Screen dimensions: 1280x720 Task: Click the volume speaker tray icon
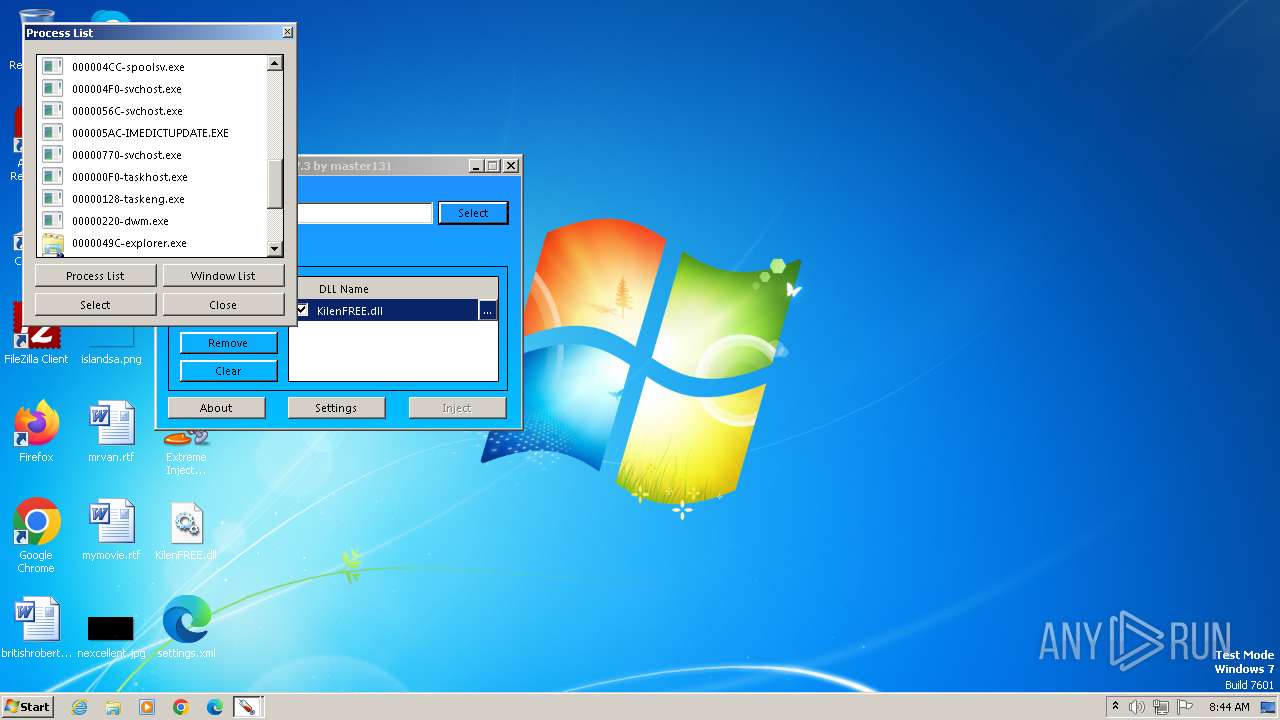[x=1137, y=707]
